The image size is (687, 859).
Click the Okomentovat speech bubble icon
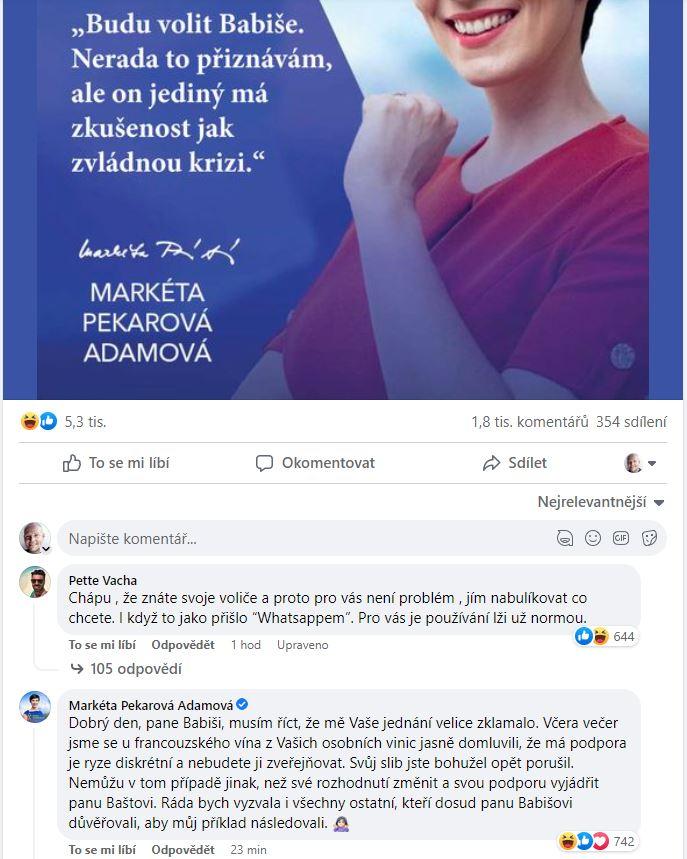coord(264,463)
